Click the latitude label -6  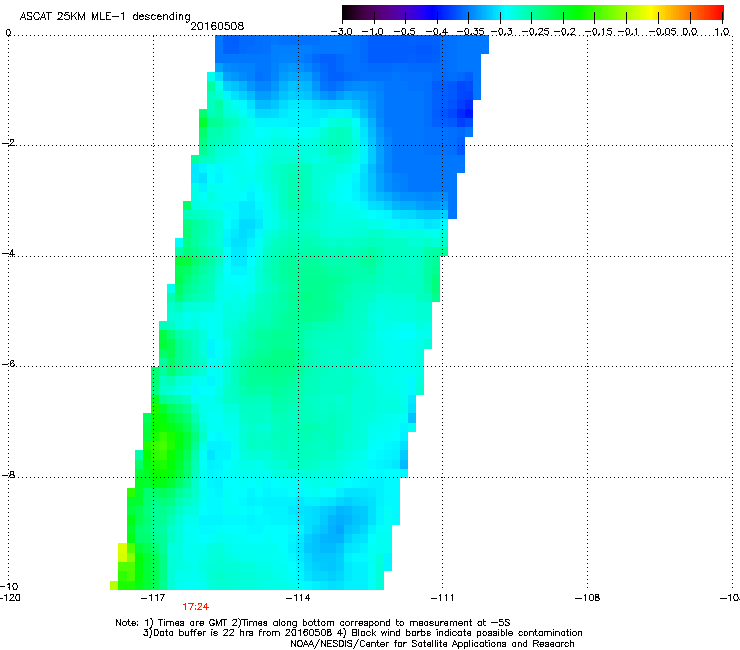click(8, 364)
